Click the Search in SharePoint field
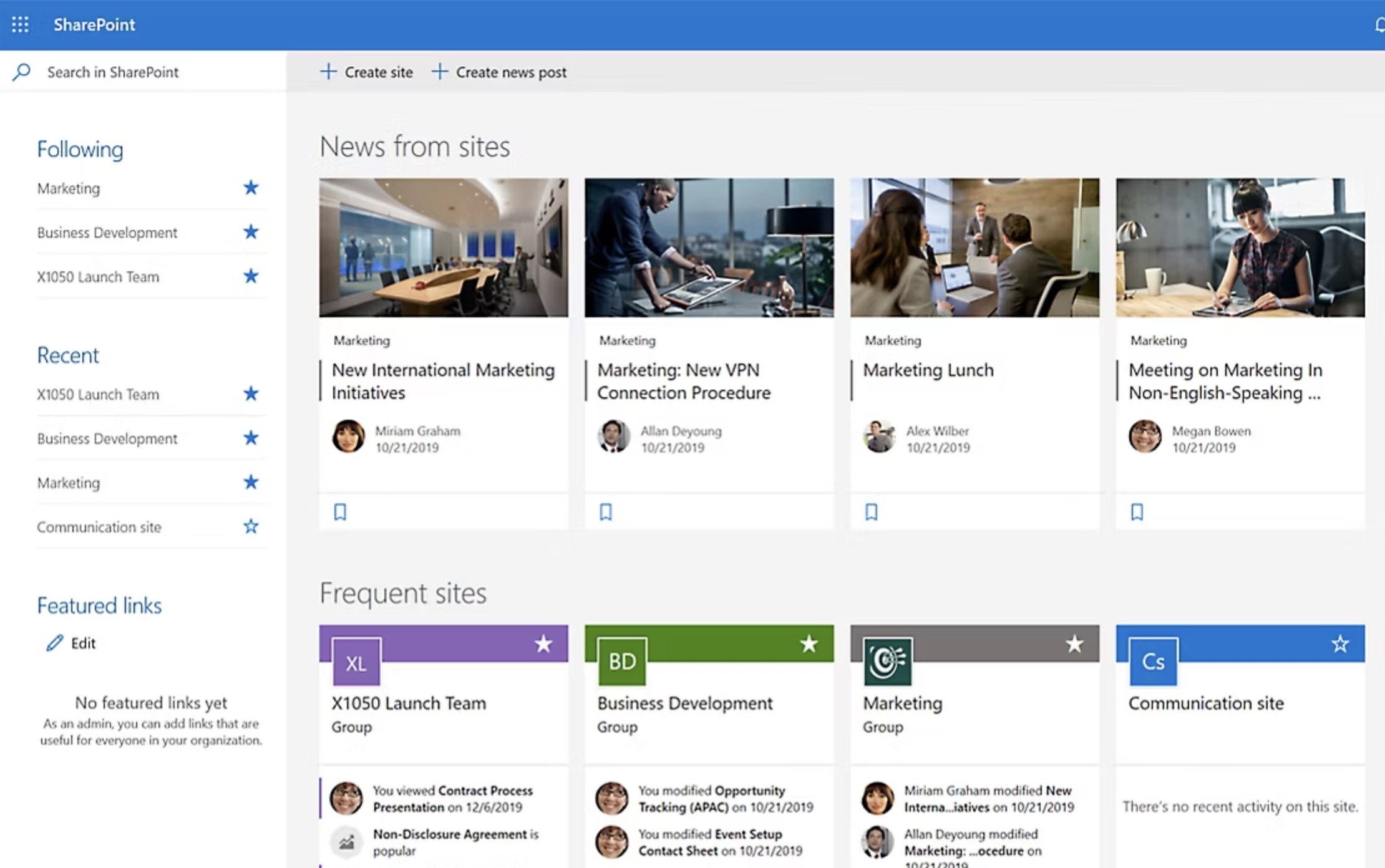 (x=112, y=72)
